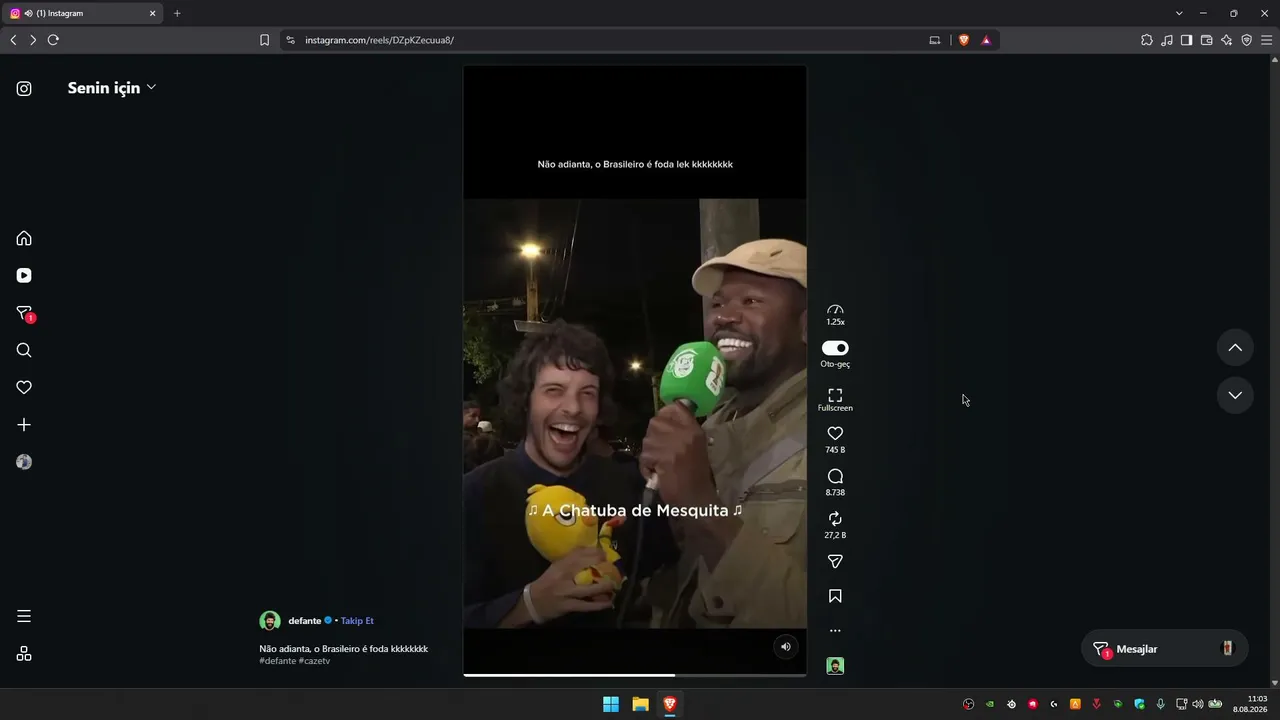
Task: Open browser extensions puzzle icon
Action: 1147,40
